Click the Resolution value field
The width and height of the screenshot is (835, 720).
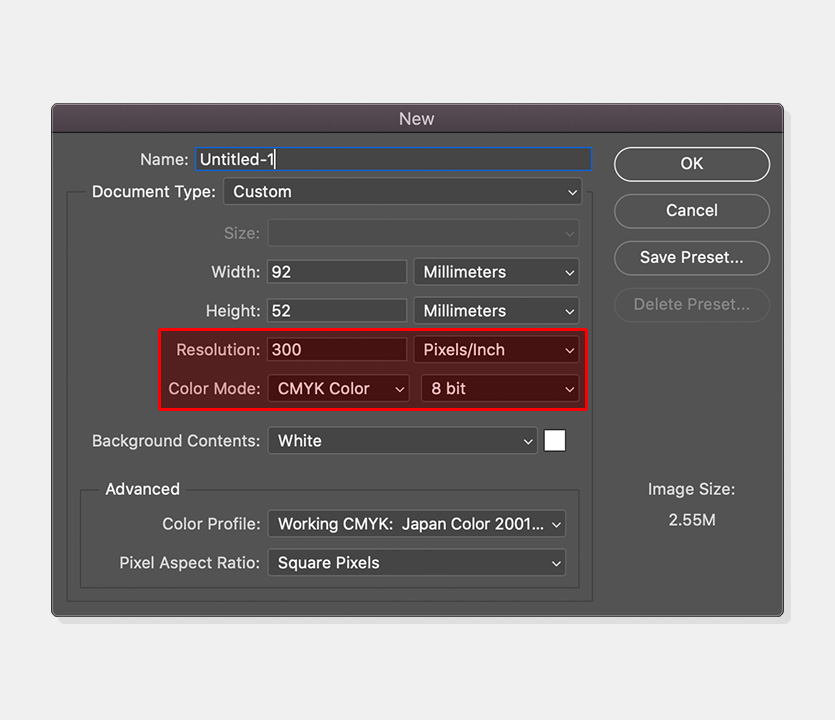pyautogui.click(x=337, y=350)
